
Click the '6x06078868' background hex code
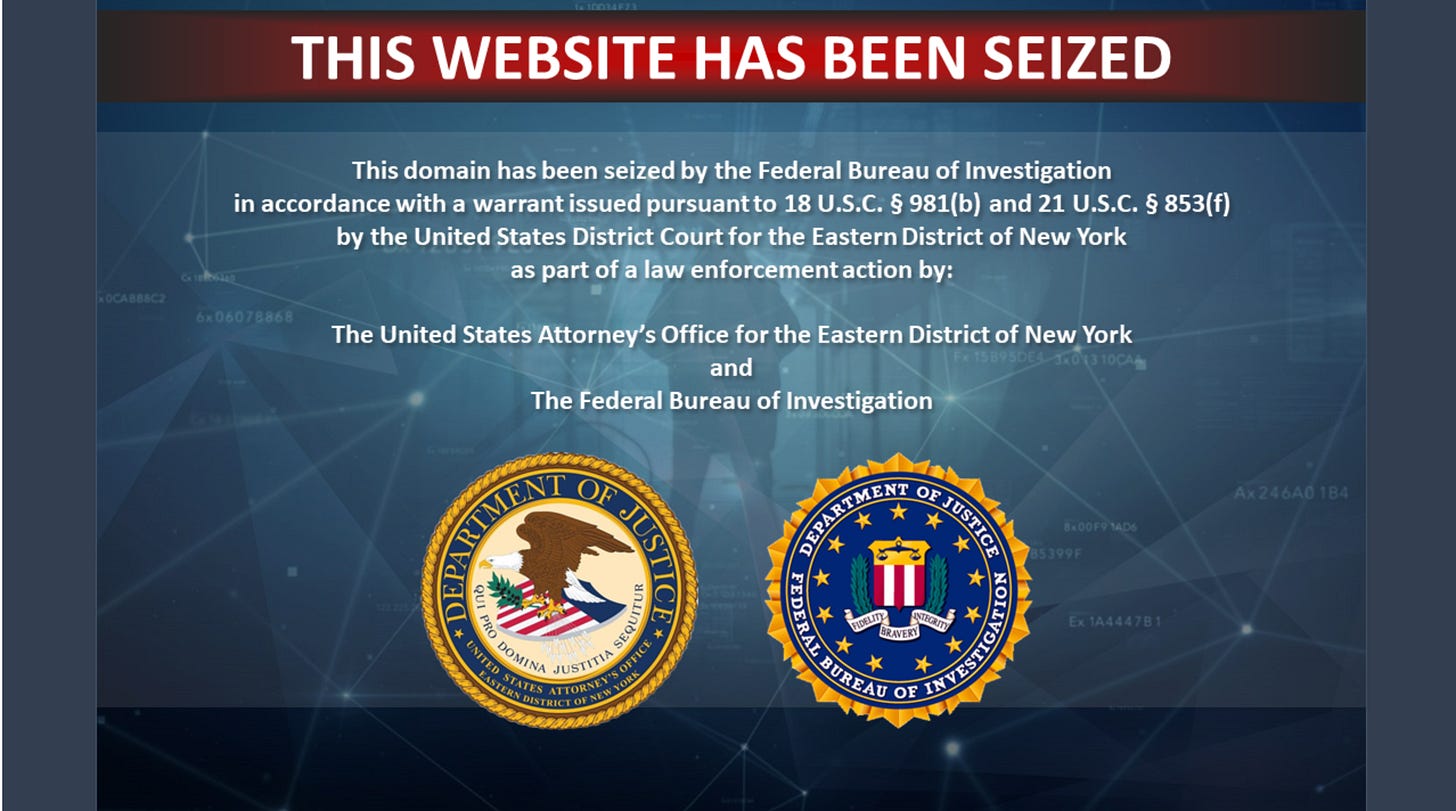(x=245, y=317)
